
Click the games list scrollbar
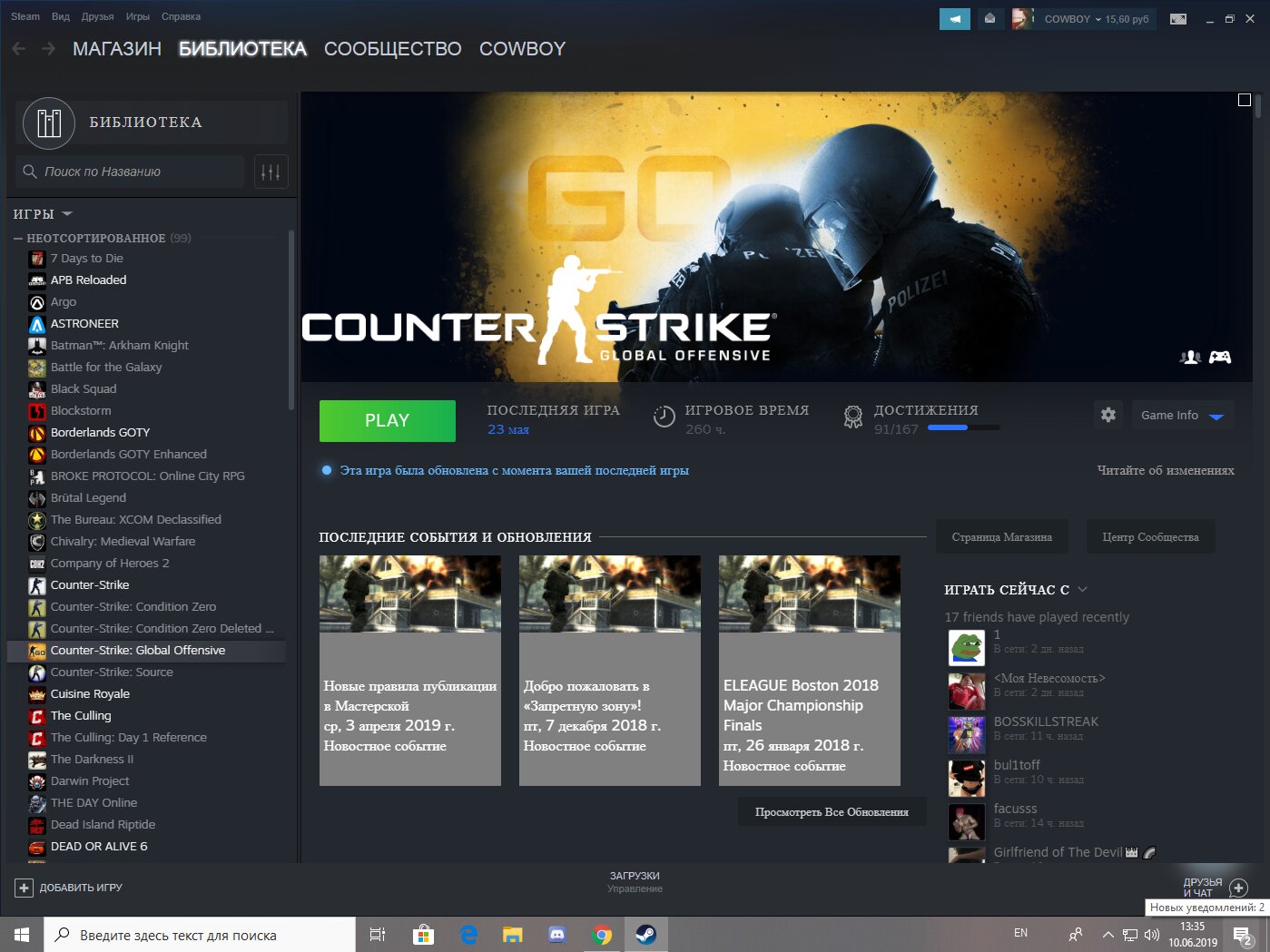click(291, 319)
